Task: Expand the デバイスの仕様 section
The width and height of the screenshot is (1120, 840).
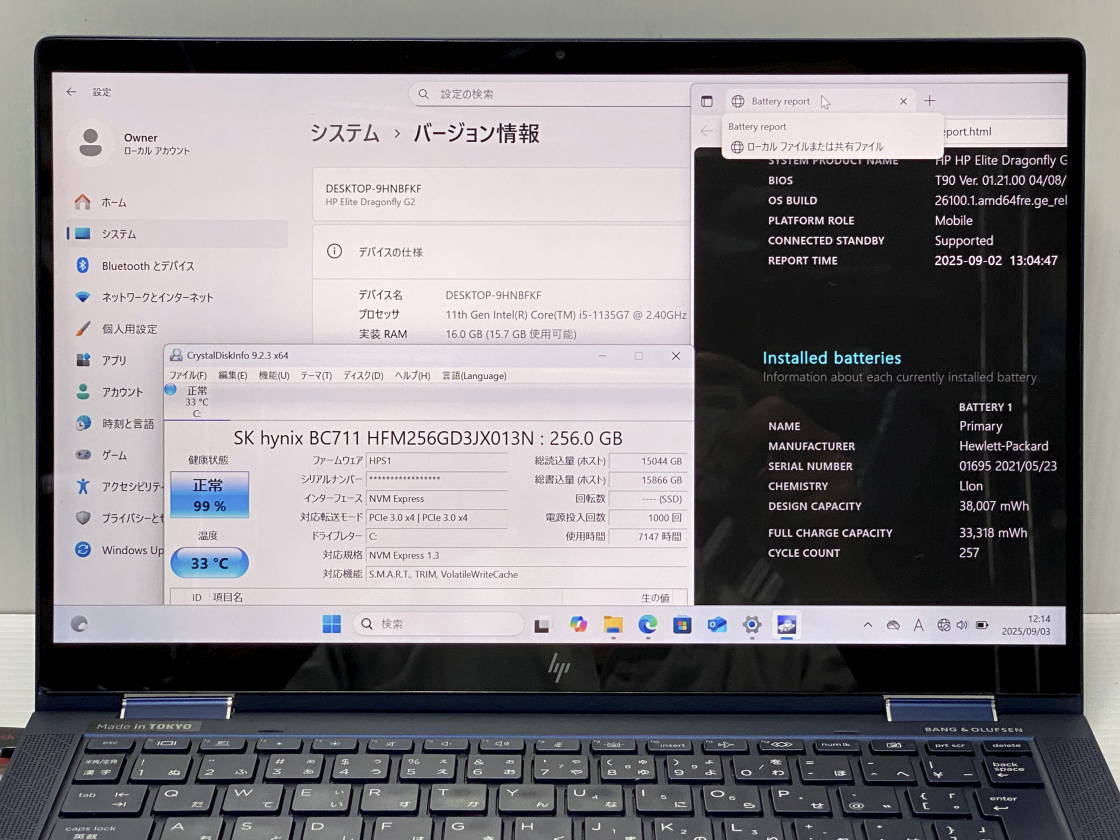Action: pos(501,251)
